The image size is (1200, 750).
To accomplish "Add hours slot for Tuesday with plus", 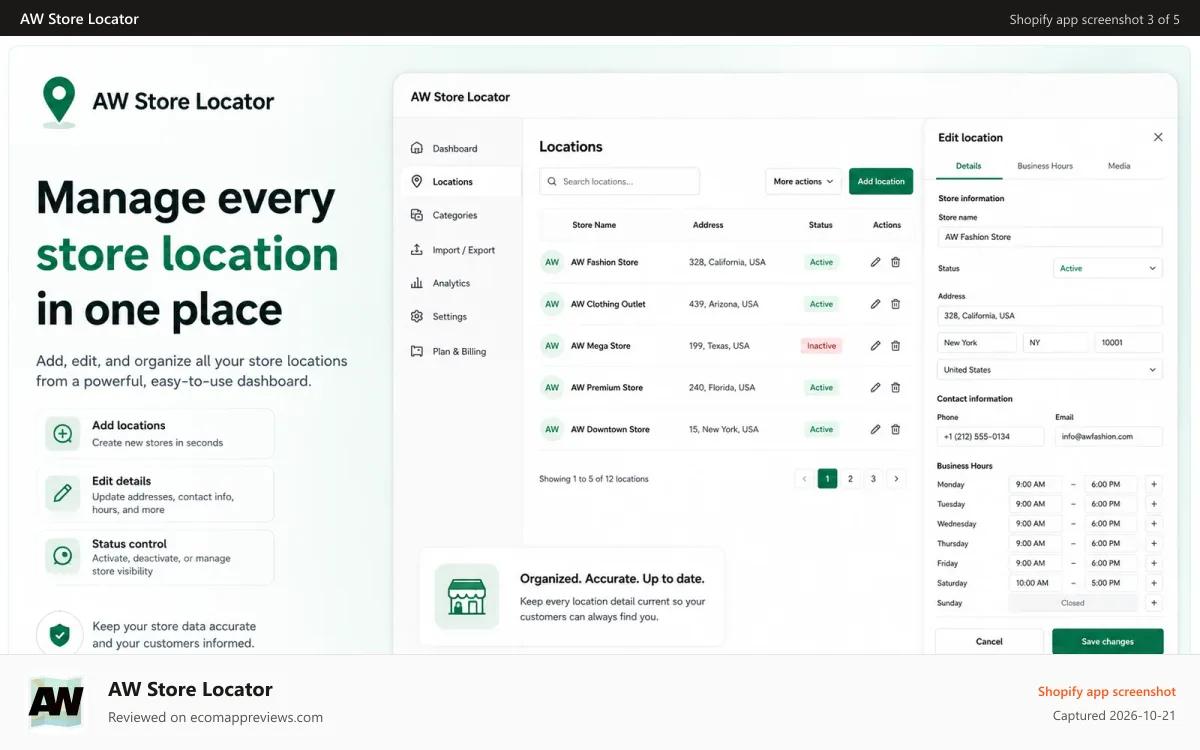I will 1154,504.
